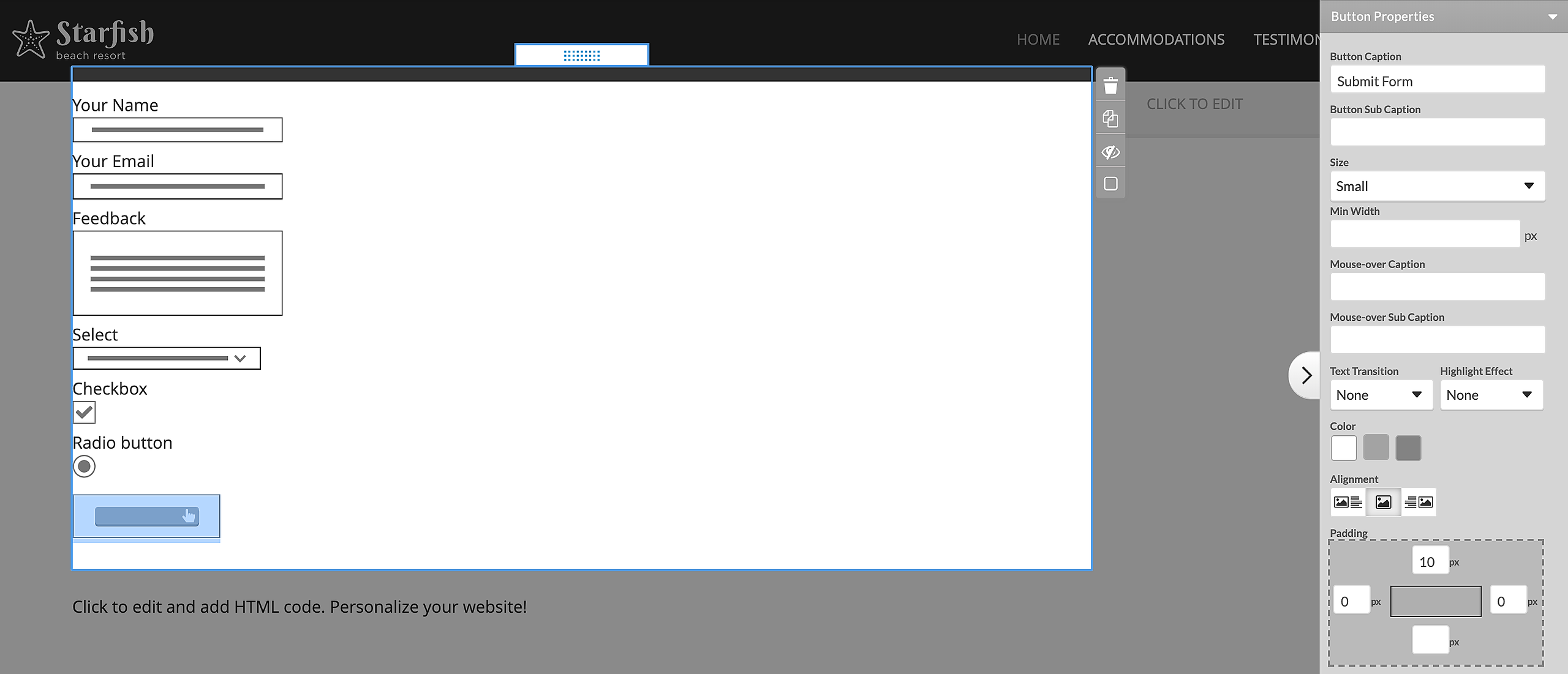Click the trash delete icon

click(x=1110, y=86)
